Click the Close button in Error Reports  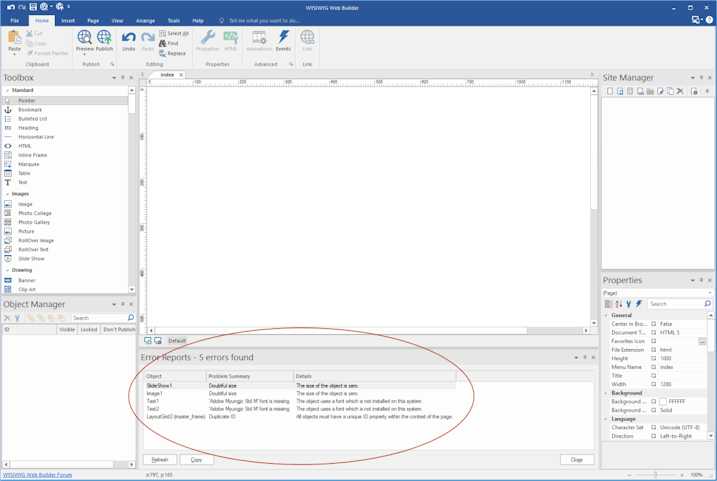577,460
